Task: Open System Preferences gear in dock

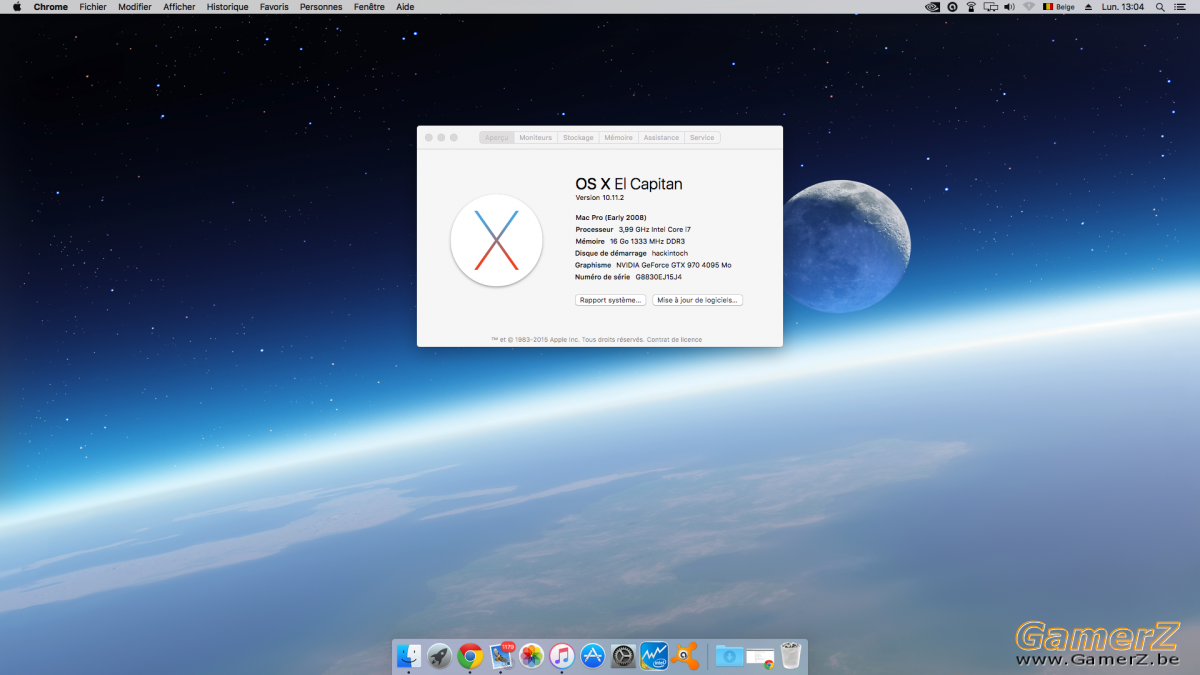Action: 624,656
